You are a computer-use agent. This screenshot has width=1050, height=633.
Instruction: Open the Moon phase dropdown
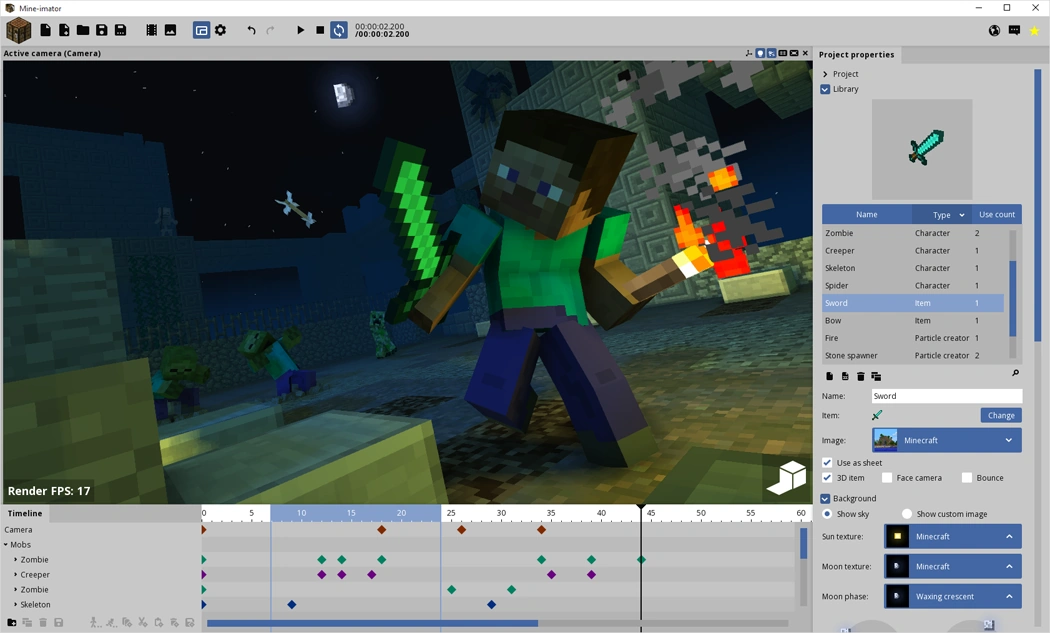pyautogui.click(x=952, y=596)
